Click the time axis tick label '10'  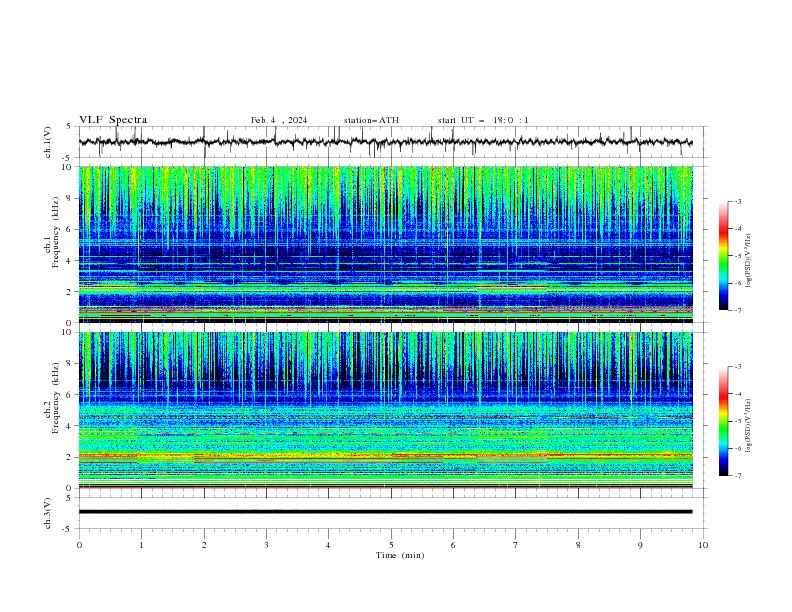tap(703, 545)
